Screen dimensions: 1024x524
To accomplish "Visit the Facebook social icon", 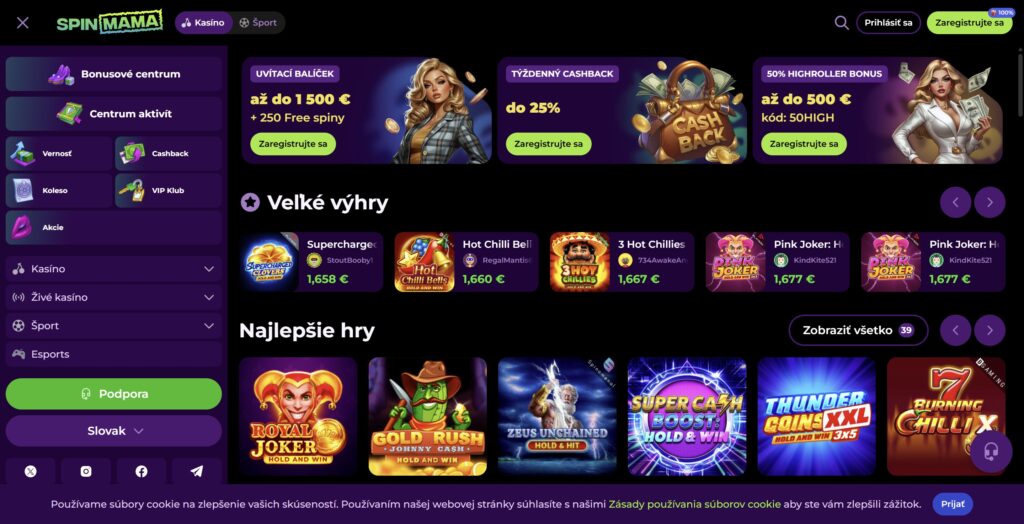I will [141, 471].
